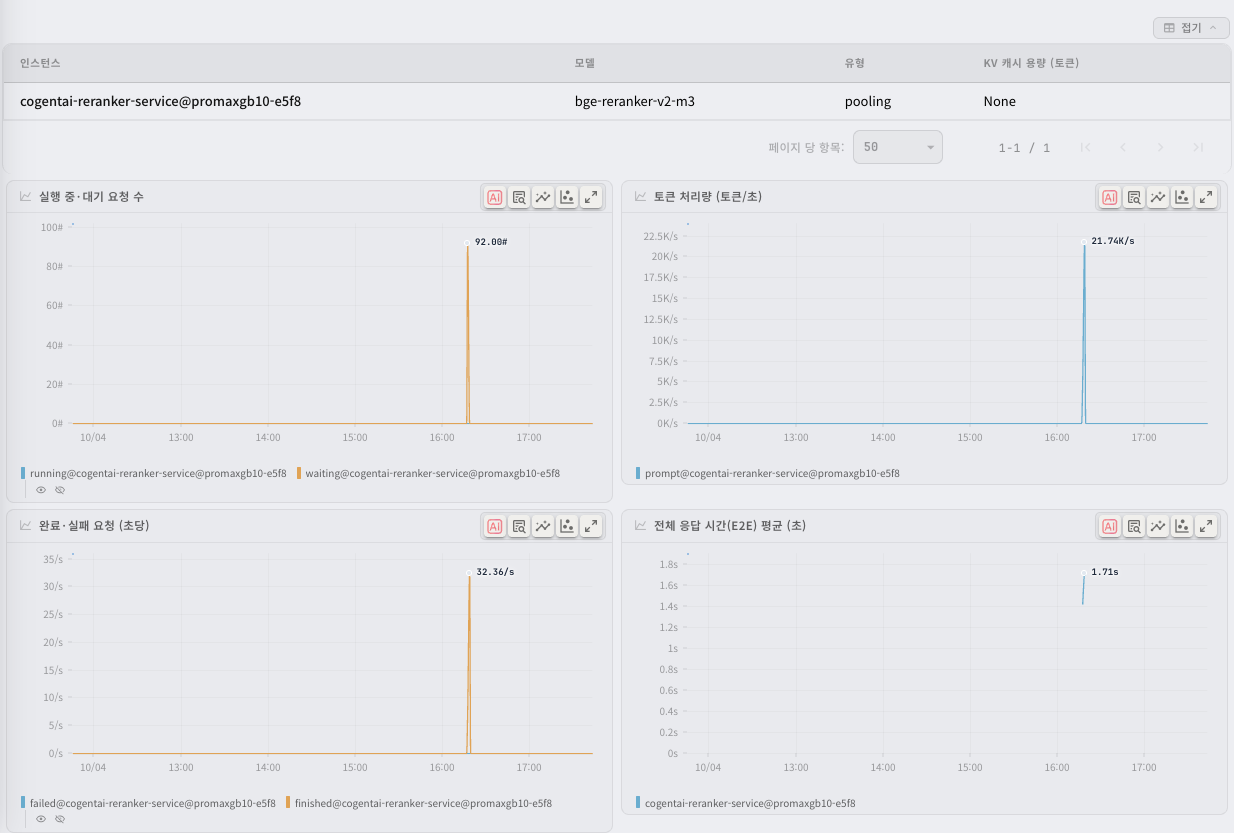Click the 92.00# peak data point
Screen dimensions: 1234x833
coord(468,243)
